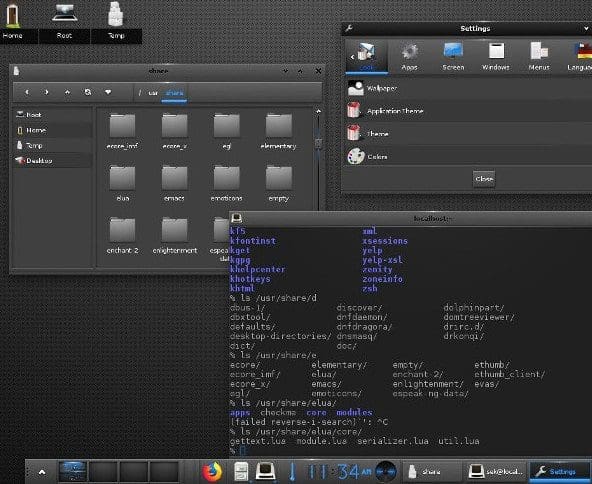
Task: Click the favorites heart icon in file manager
Action: 108,92
